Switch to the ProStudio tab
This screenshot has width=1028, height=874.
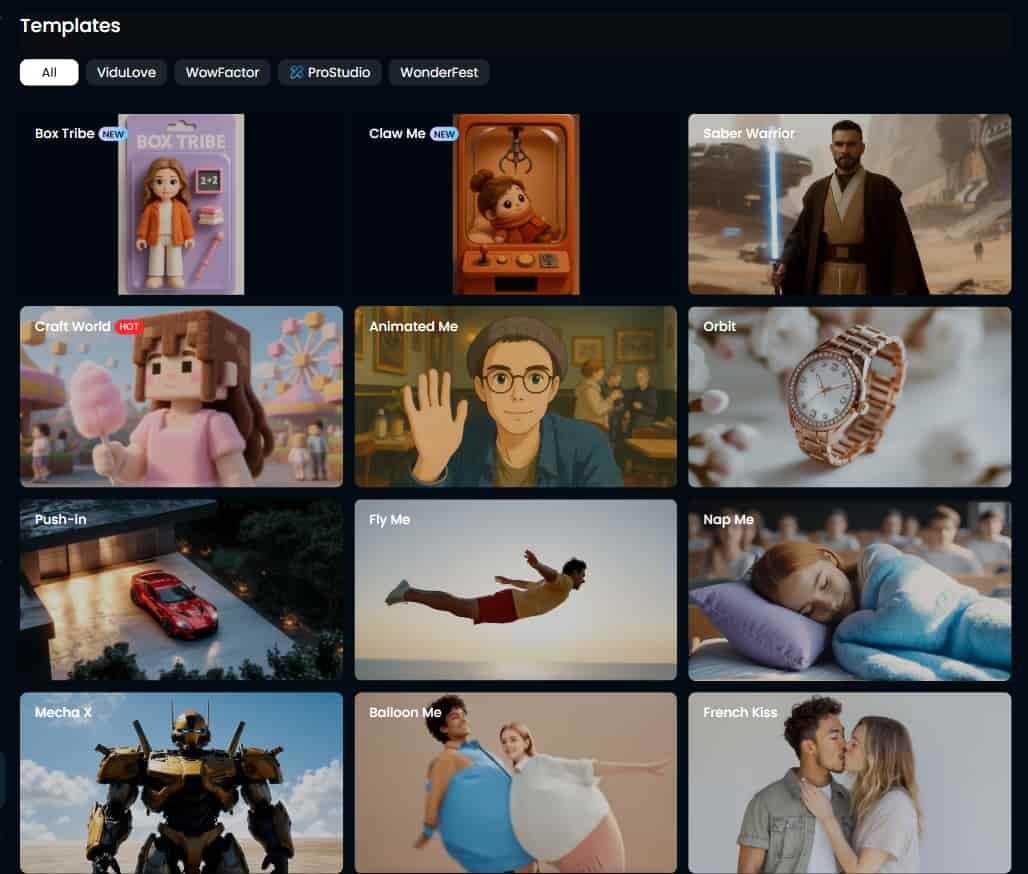[330, 72]
